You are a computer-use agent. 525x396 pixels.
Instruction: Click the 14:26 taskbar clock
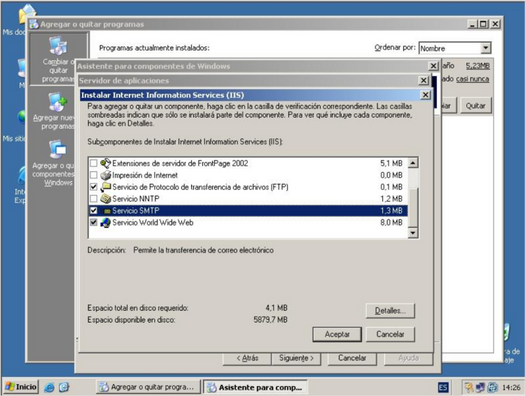click(511, 388)
